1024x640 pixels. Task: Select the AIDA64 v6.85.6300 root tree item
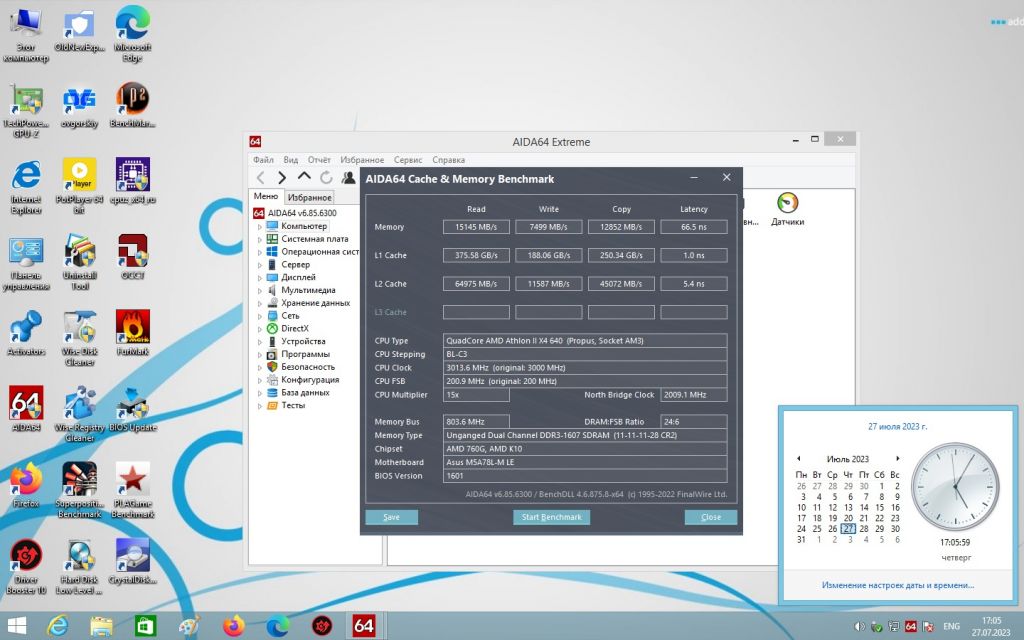302,213
